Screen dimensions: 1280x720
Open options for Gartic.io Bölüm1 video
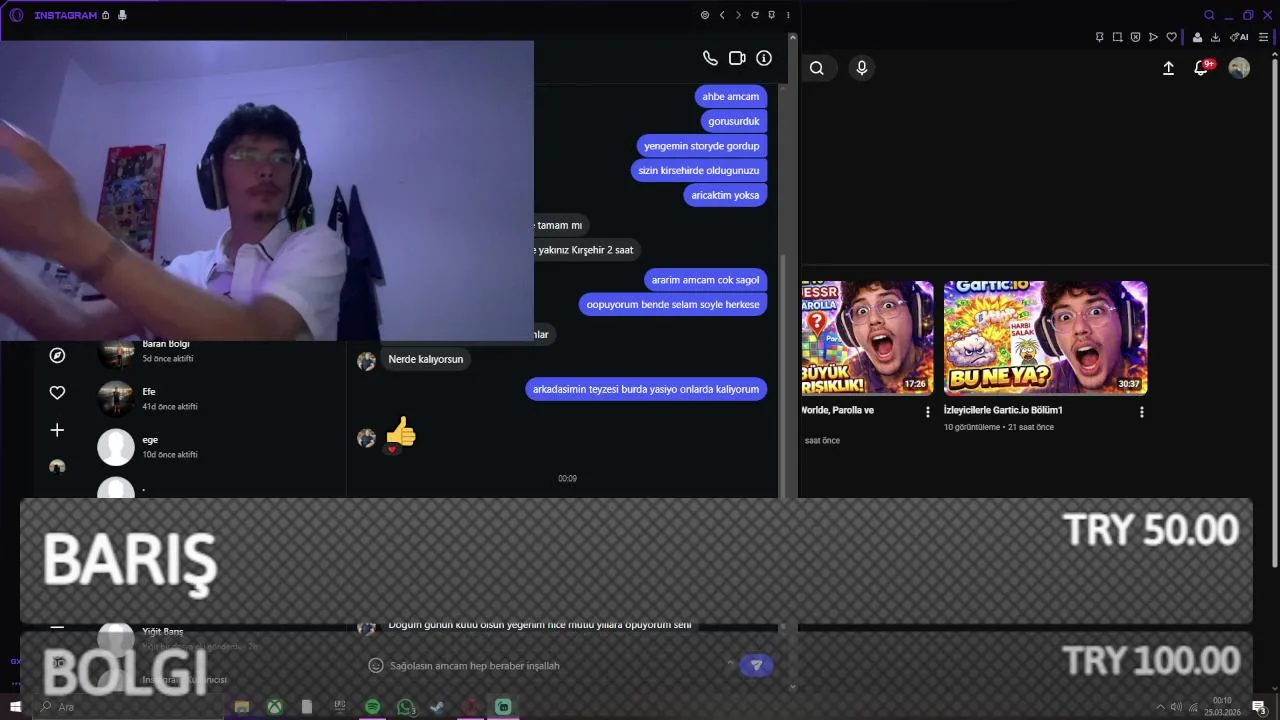click(x=1141, y=411)
